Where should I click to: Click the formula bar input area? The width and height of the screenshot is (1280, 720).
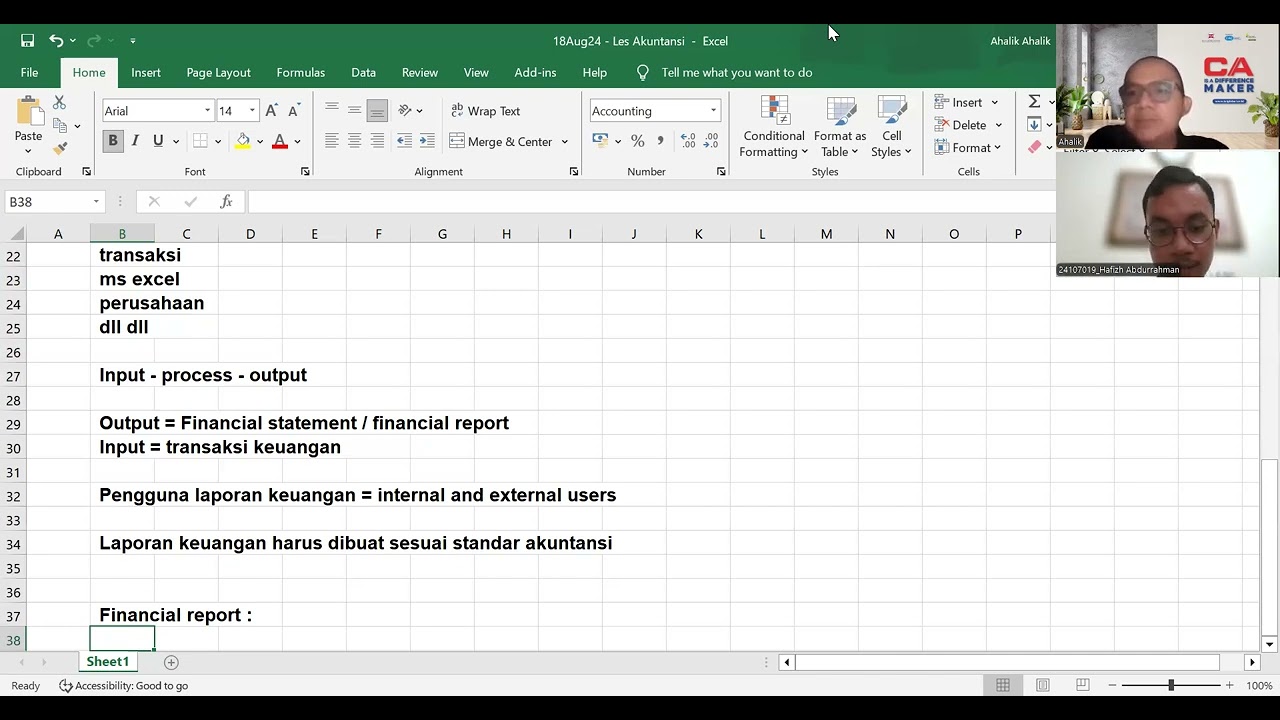coord(651,202)
